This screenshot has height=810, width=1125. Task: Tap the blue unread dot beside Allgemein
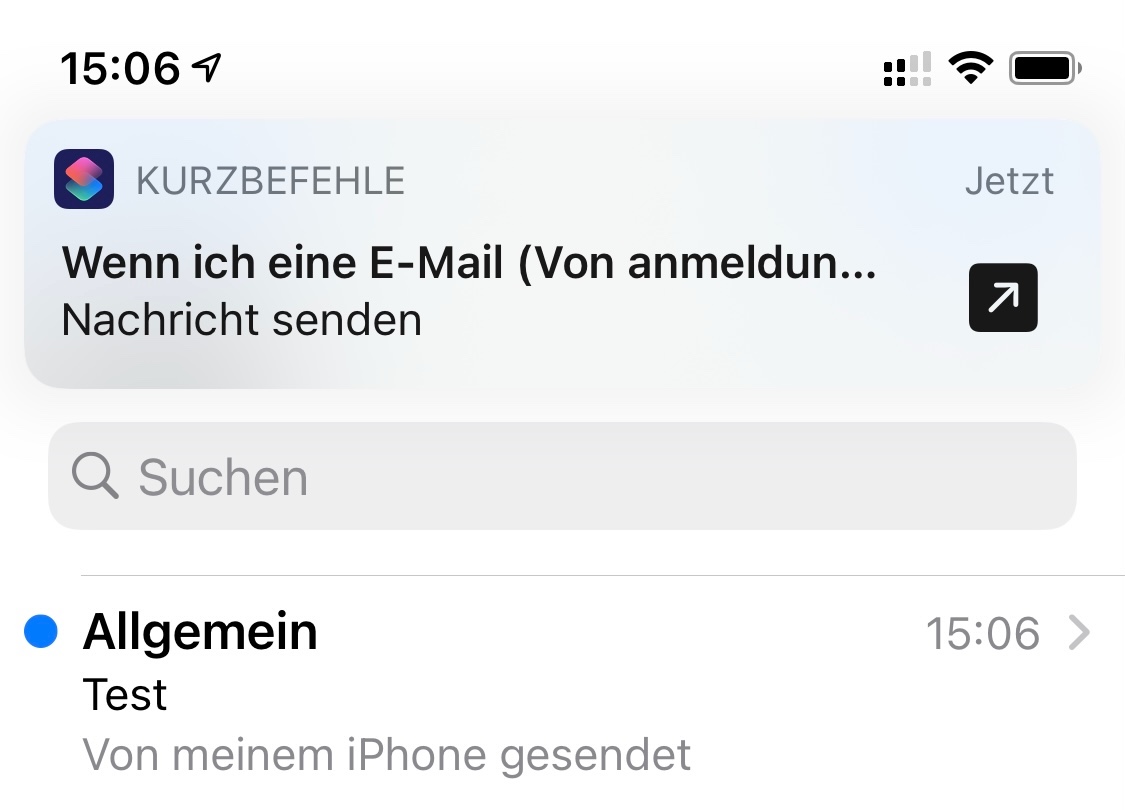pyautogui.click(x=40, y=631)
